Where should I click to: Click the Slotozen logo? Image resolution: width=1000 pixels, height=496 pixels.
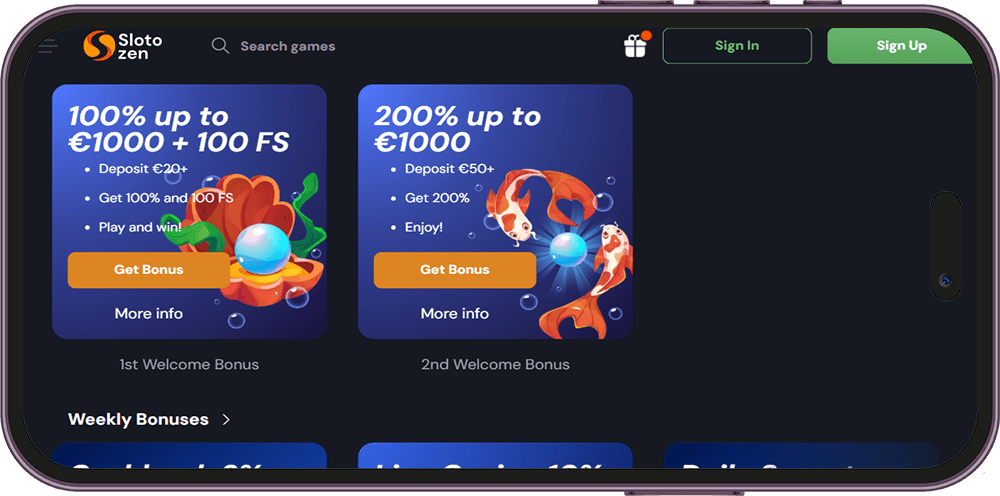click(x=123, y=46)
